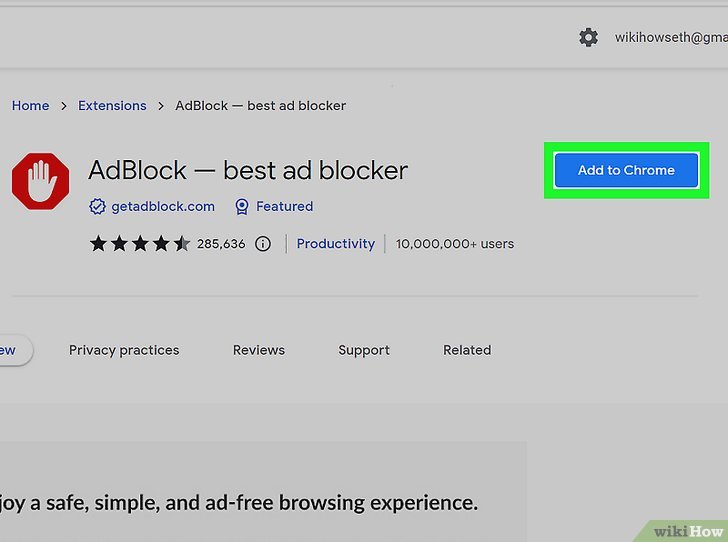
Task: Switch to Privacy practices tab
Action: pos(124,350)
